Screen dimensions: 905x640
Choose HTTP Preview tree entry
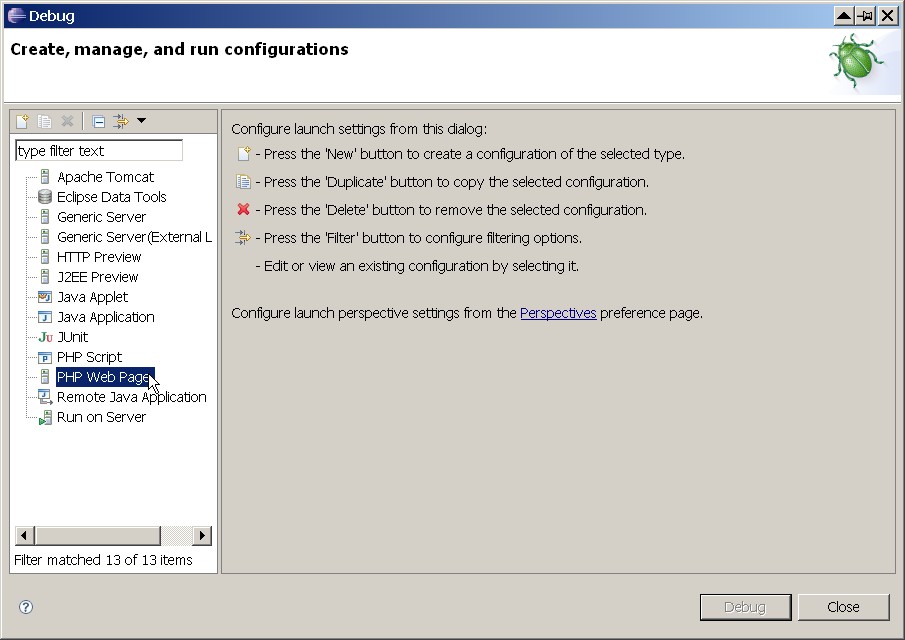point(99,257)
